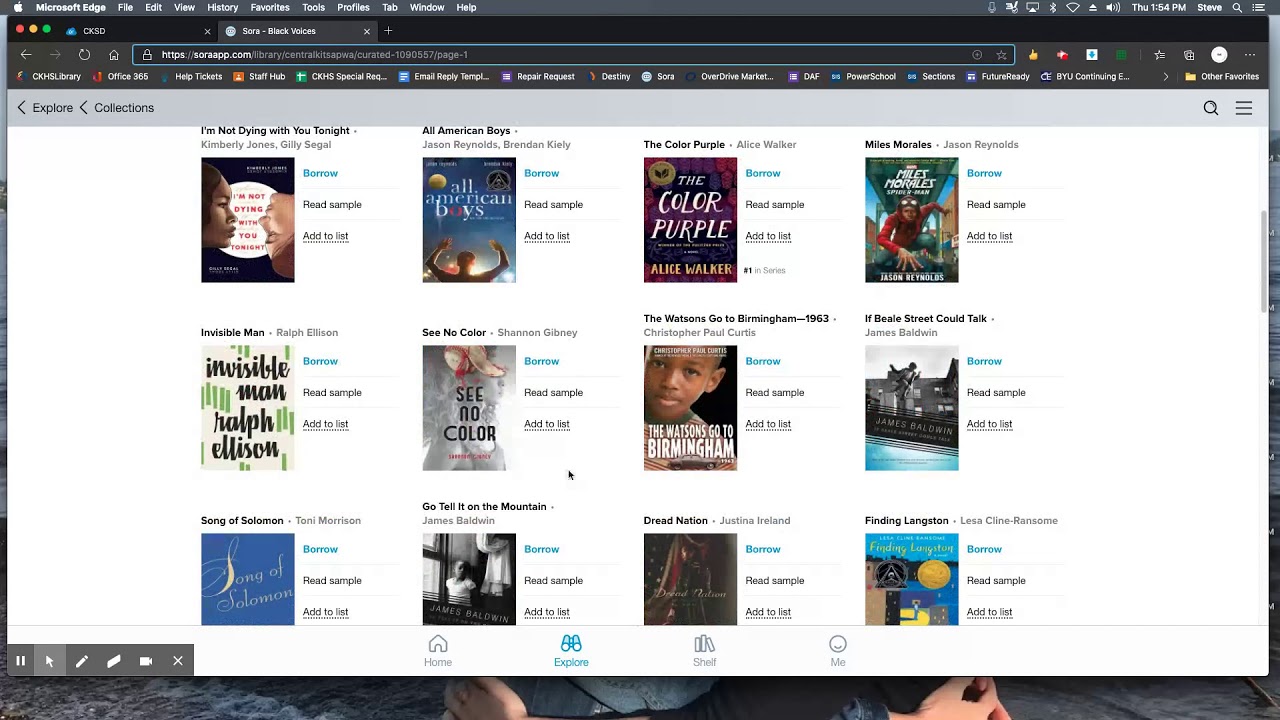Click author Justina Ireland

point(755,521)
